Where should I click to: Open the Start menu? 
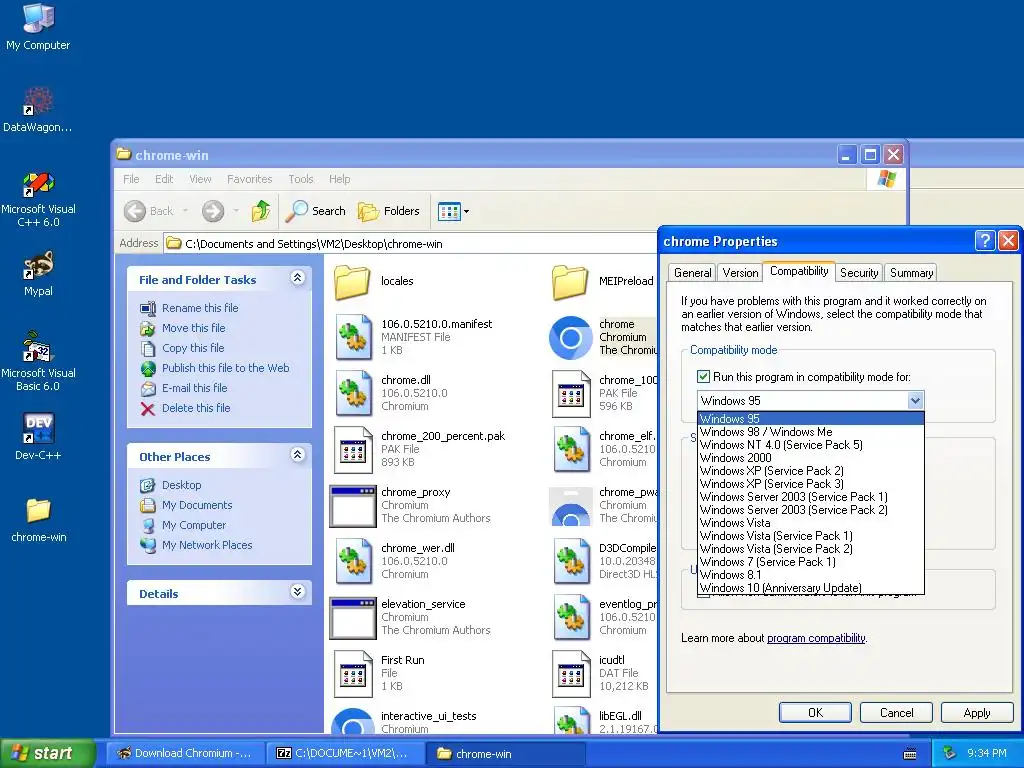click(x=47, y=753)
